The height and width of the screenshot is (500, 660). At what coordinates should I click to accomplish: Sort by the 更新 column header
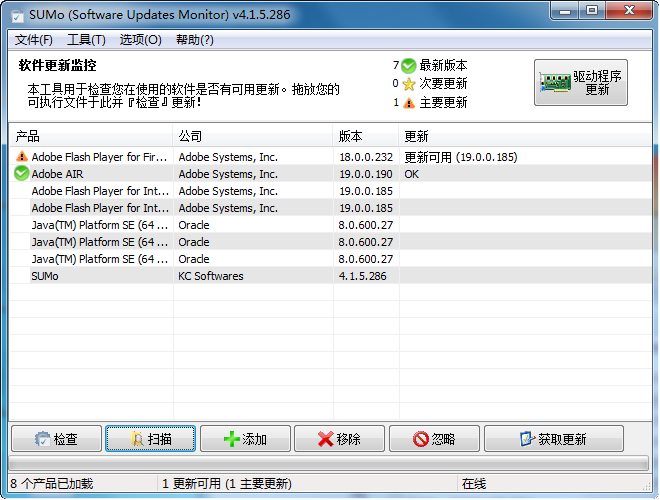pos(525,136)
